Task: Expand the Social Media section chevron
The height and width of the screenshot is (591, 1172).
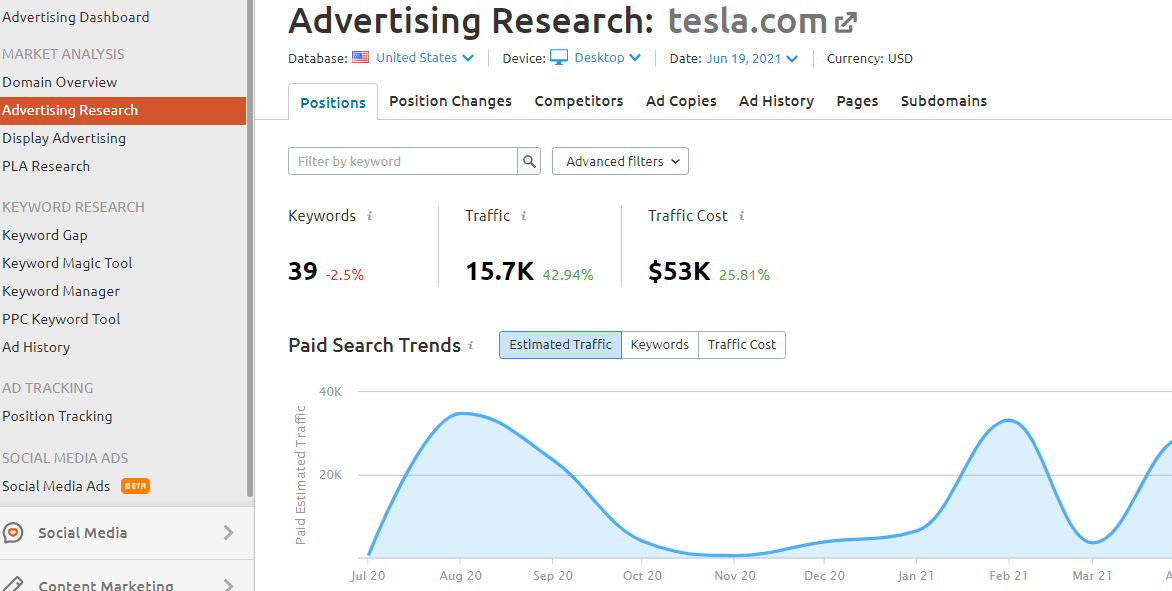Action: tap(228, 533)
